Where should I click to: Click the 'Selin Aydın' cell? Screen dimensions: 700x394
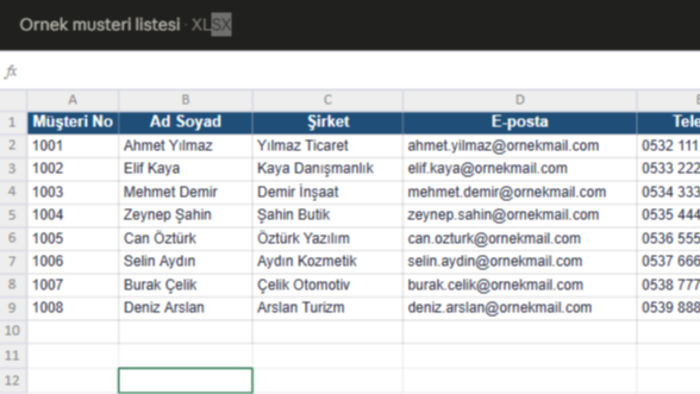[x=185, y=261]
